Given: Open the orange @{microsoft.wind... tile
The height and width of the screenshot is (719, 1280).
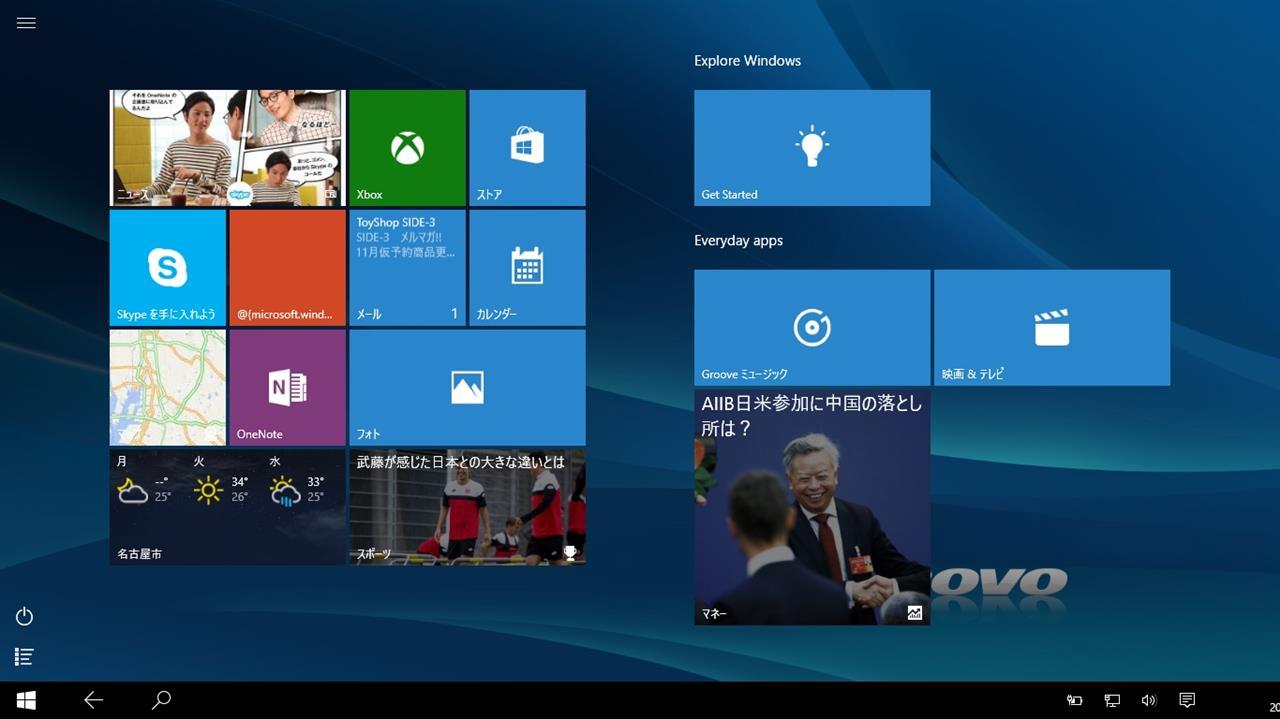Looking at the screenshot, I should click(287, 268).
